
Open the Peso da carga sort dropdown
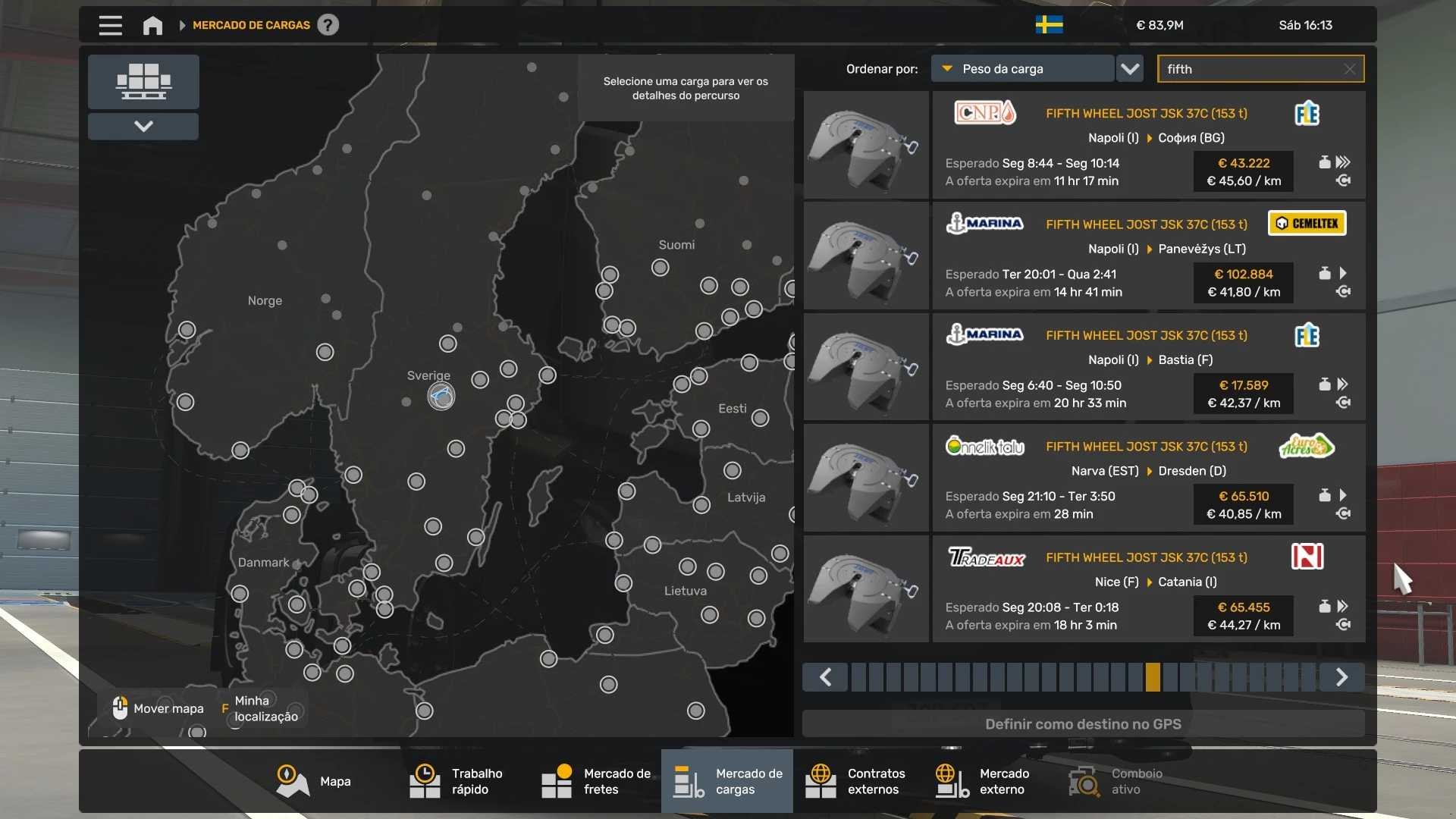coord(1022,69)
